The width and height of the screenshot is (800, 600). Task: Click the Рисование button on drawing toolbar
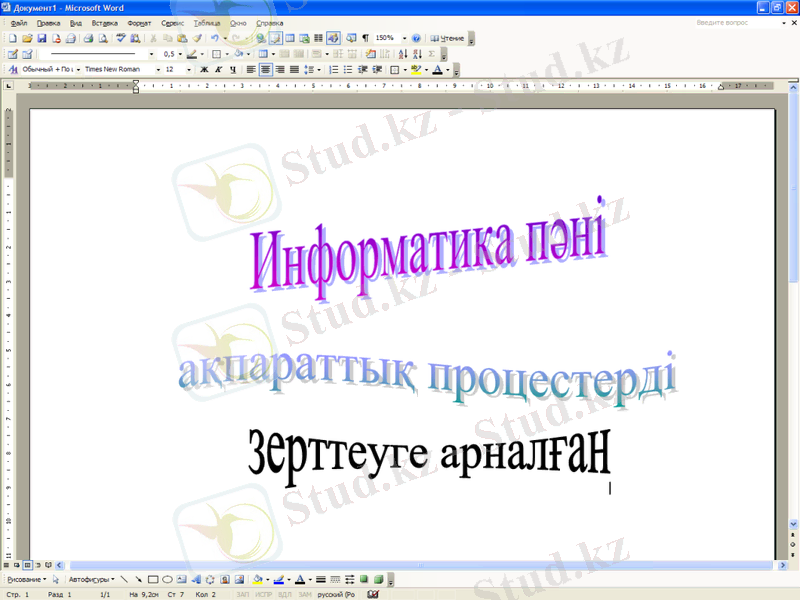point(26,579)
